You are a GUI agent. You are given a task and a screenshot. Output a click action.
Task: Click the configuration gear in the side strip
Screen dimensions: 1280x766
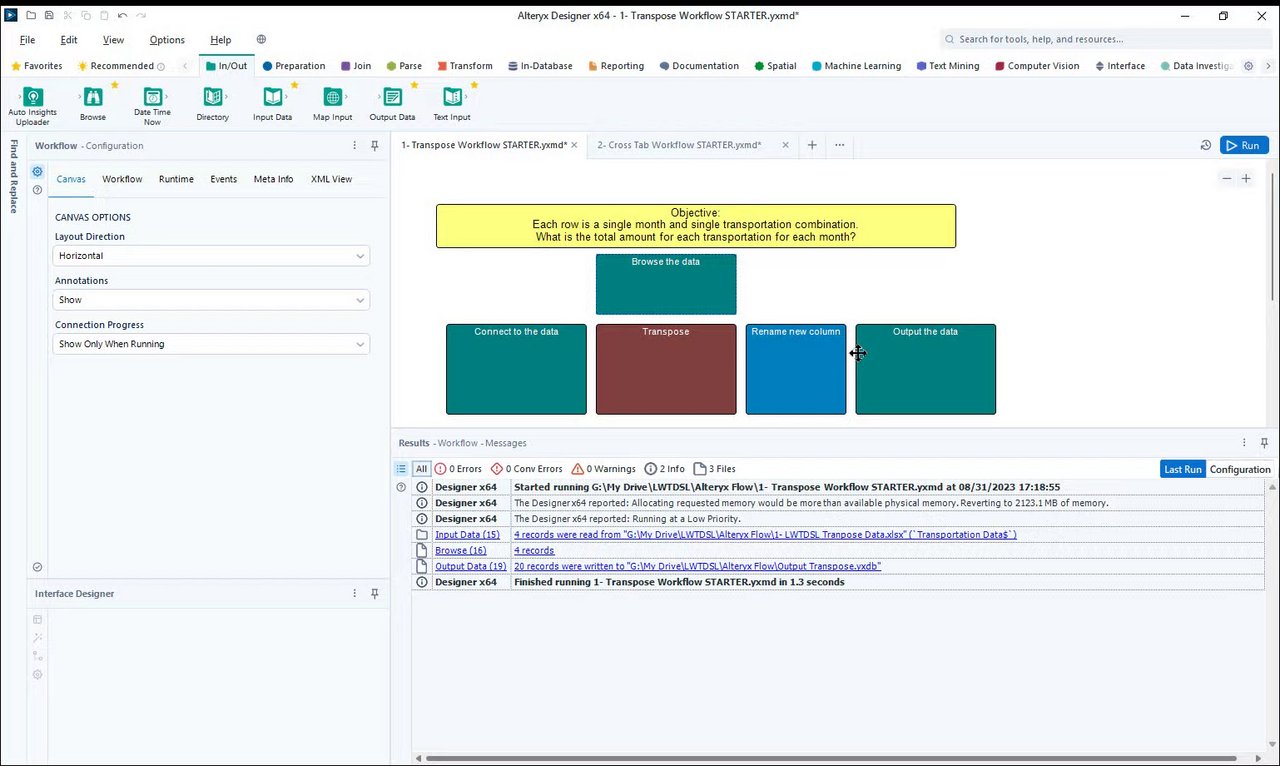[x=37, y=172]
